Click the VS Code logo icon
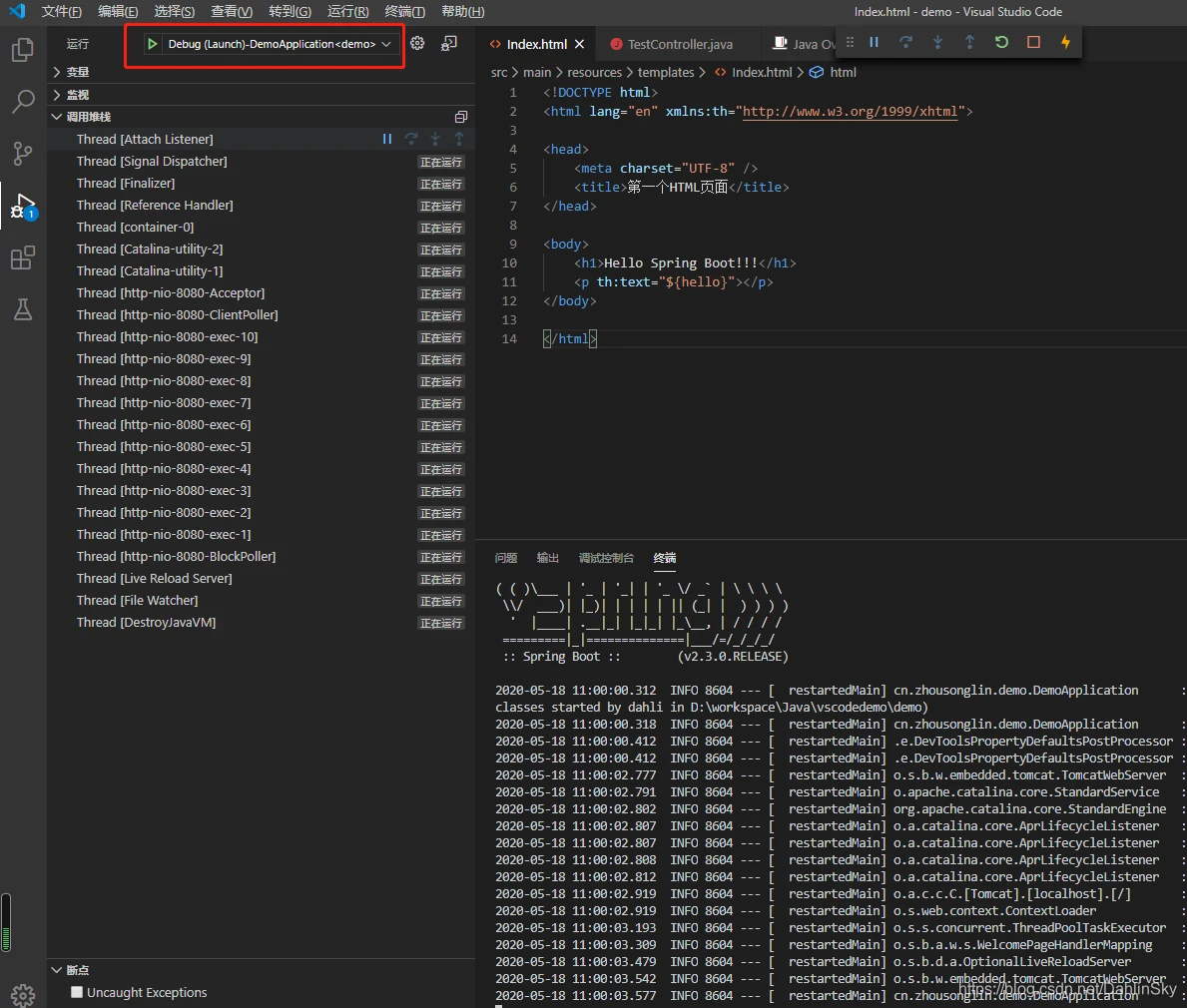The height and width of the screenshot is (1008, 1187). (17, 11)
